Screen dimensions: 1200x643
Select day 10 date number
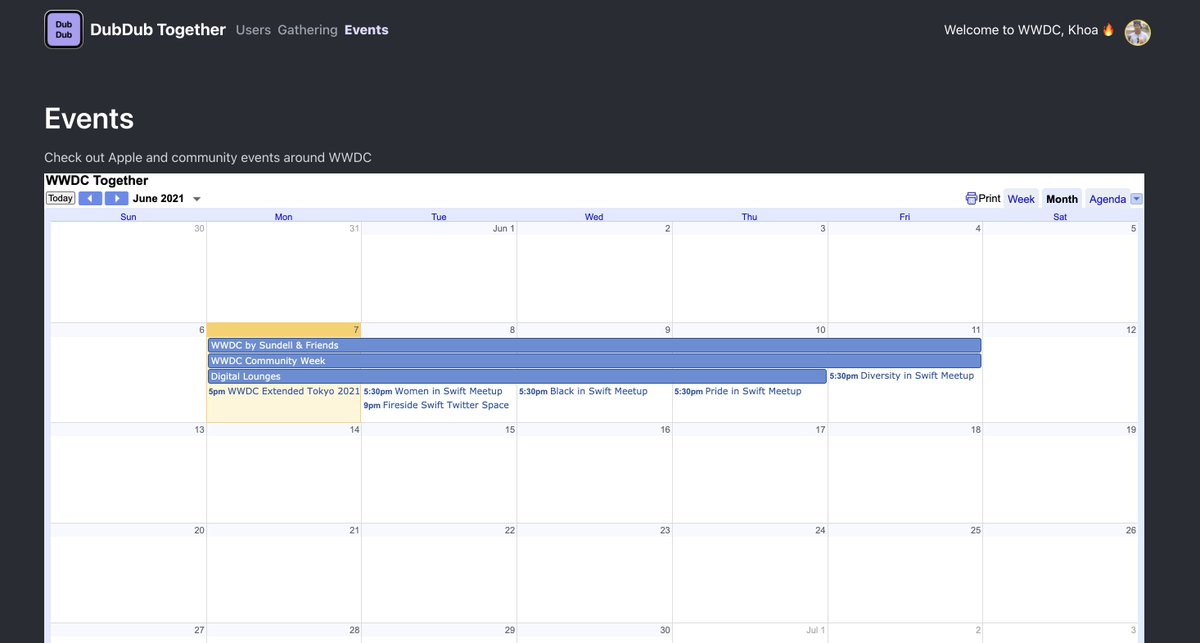[820, 330]
